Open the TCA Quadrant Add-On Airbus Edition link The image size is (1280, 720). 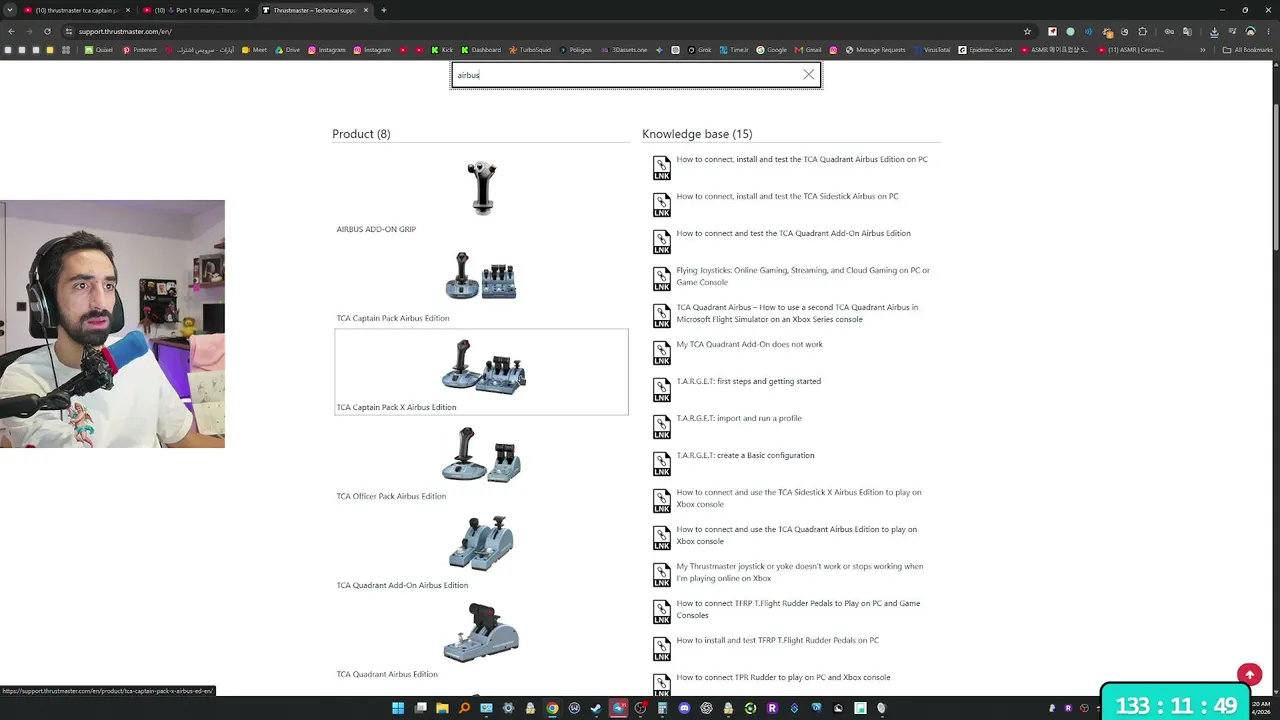click(x=402, y=585)
